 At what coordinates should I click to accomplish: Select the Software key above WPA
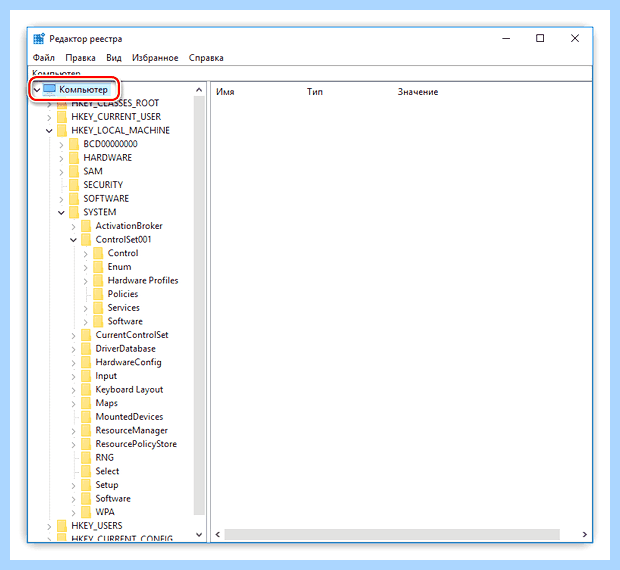click(x=113, y=499)
